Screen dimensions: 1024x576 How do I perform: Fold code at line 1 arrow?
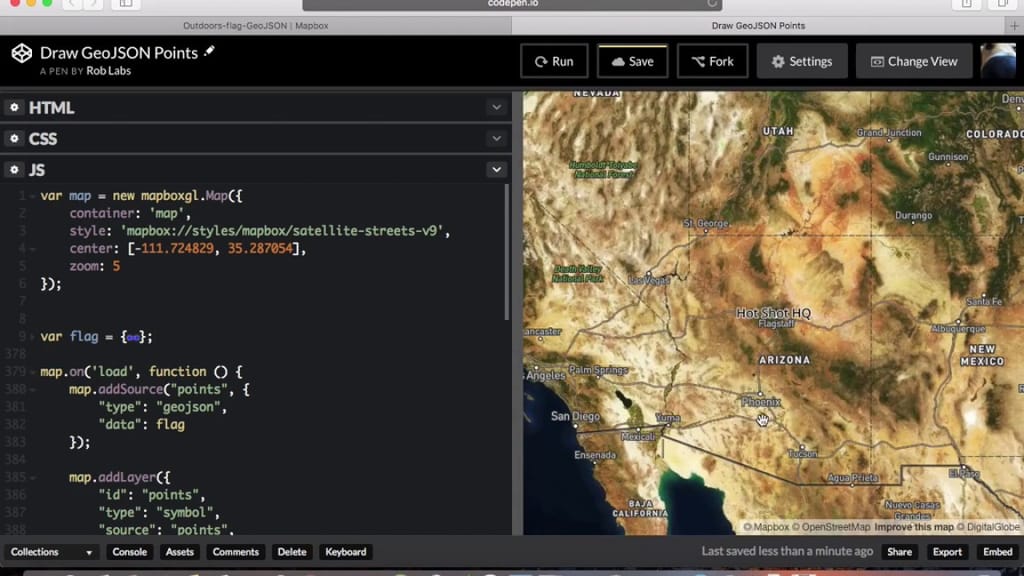[33, 196]
